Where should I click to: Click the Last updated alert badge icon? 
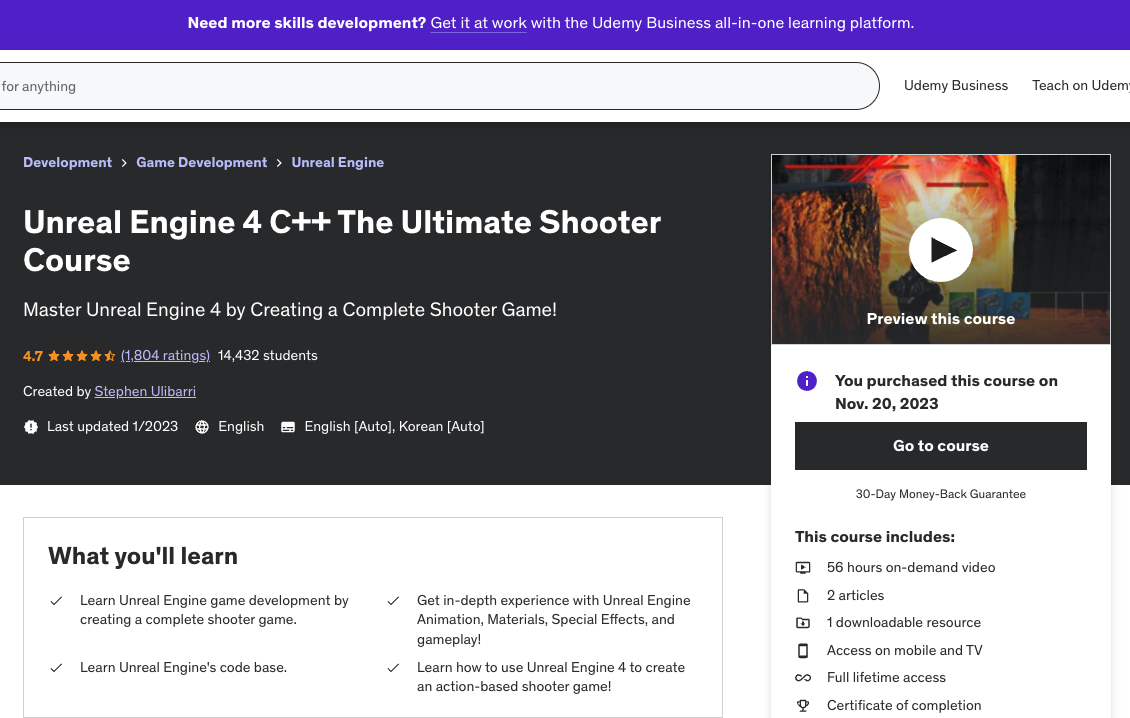tap(30, 427)
